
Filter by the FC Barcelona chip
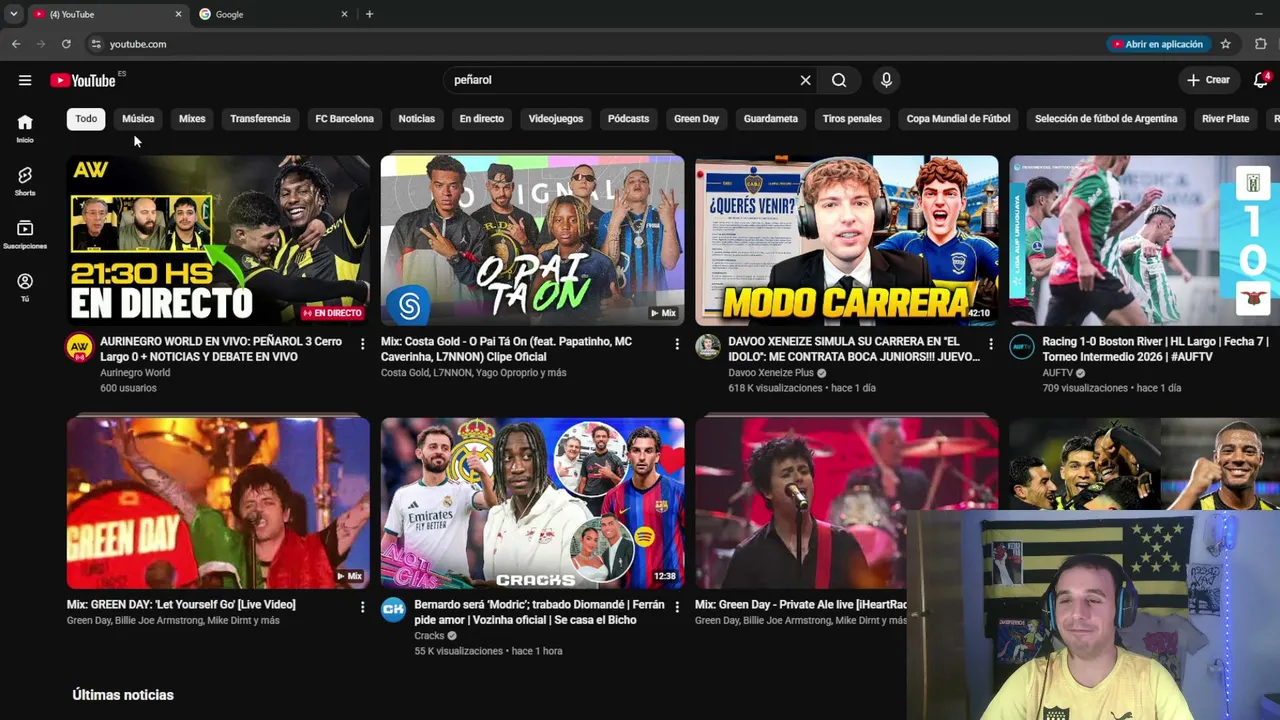tap(345, 119)
